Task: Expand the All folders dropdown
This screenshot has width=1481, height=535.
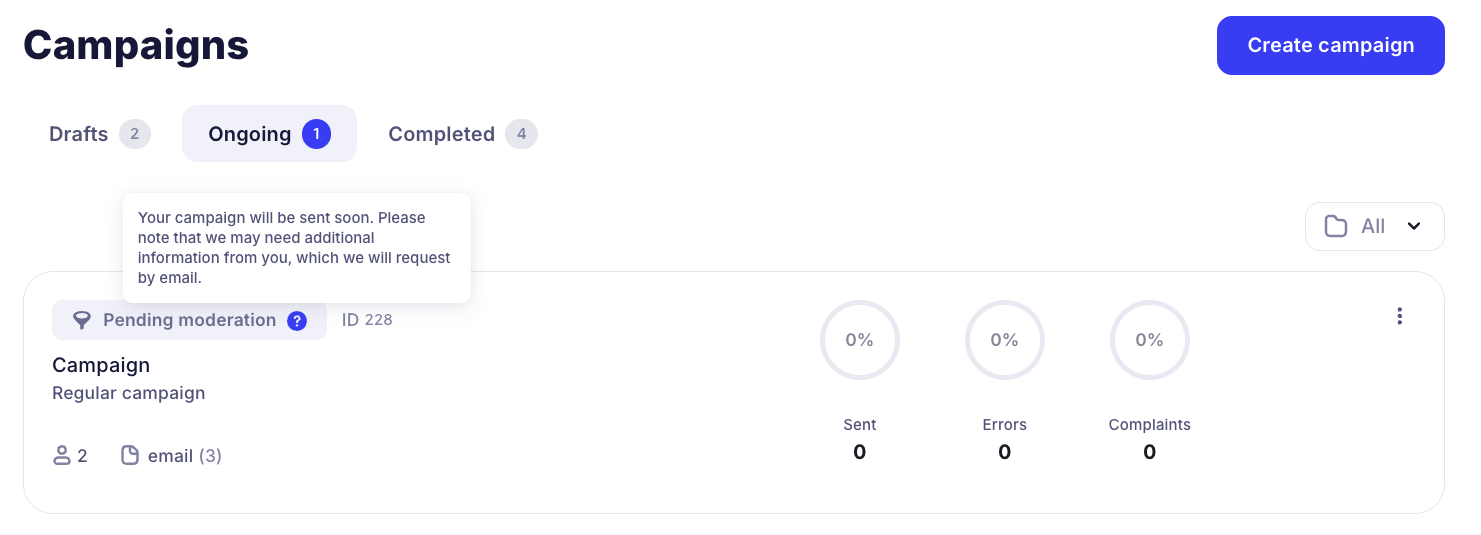Action: pos(1374,226)
